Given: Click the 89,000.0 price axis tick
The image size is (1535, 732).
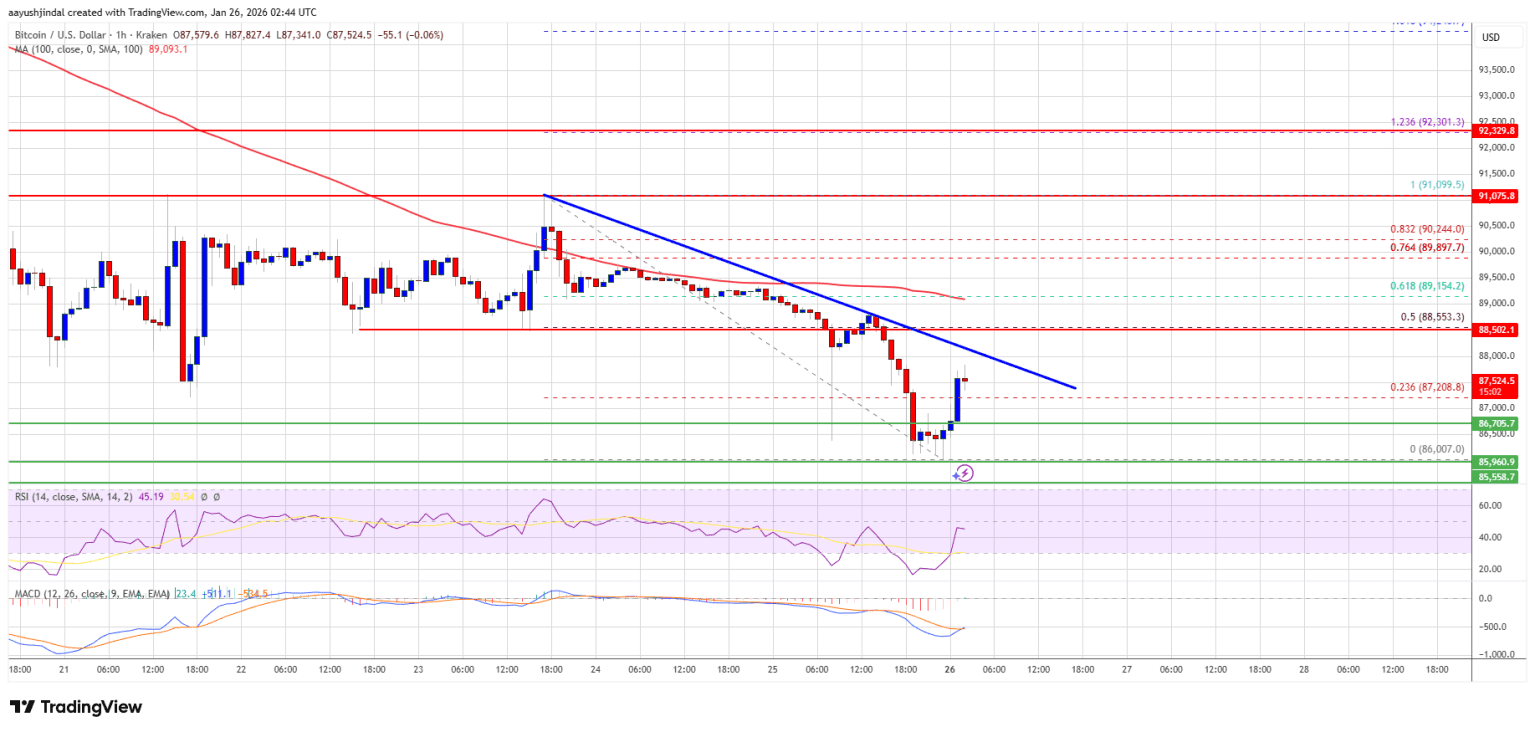Looking at the screenshot, I should 1497,303.
